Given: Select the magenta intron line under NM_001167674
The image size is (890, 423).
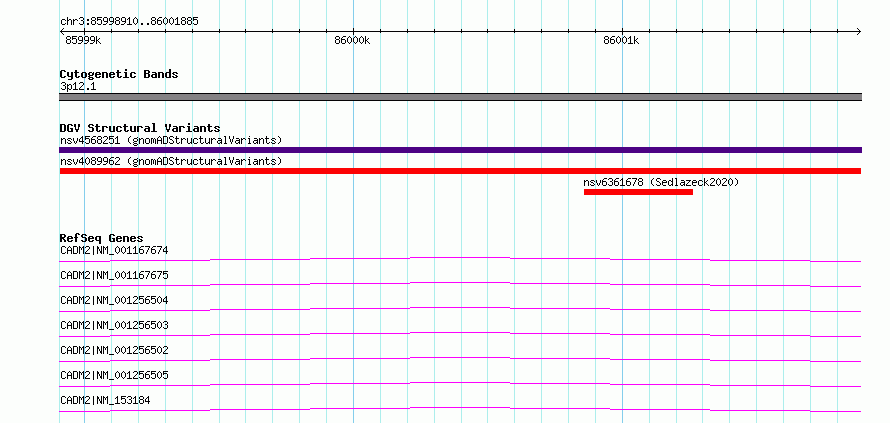Looking at the screenshot, I should tap(460, 258).
